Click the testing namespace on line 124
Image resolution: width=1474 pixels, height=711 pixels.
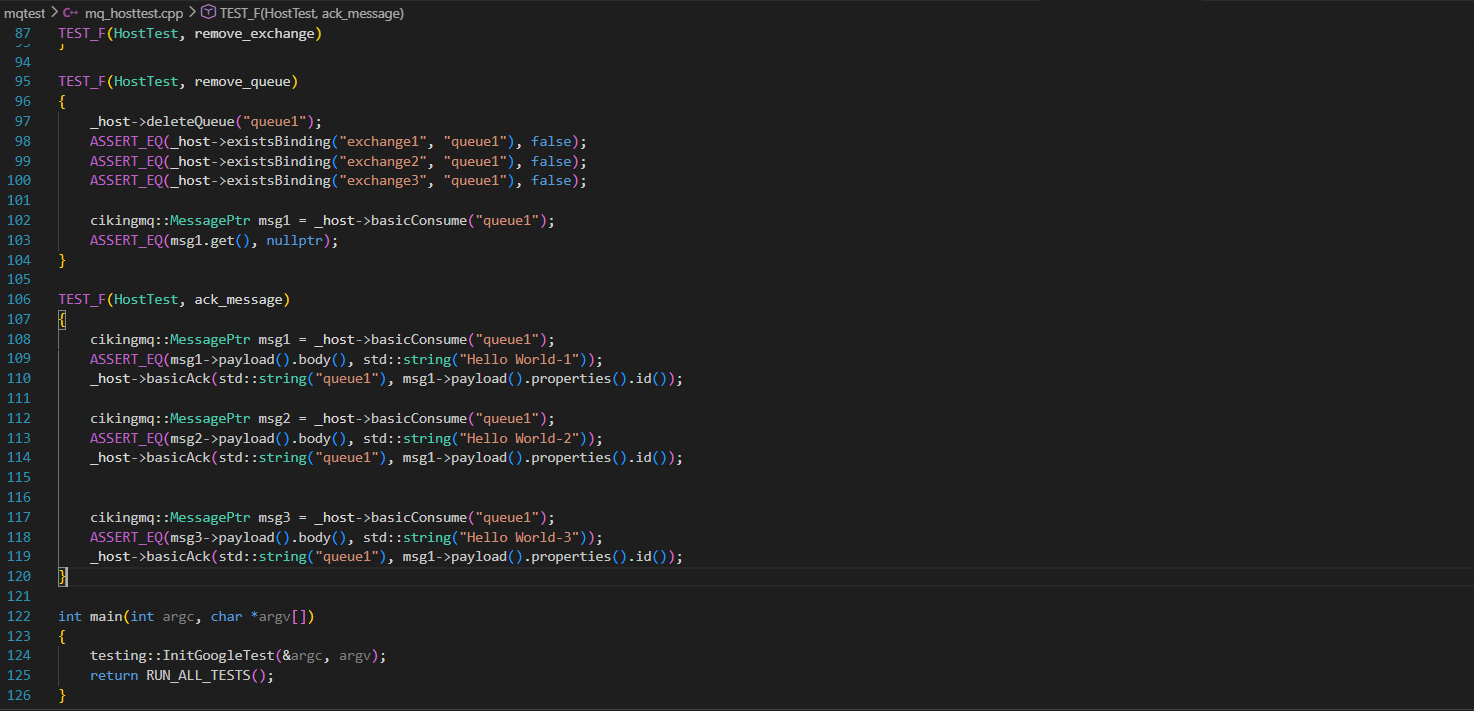pyautogui.click(x=118, y=656)
